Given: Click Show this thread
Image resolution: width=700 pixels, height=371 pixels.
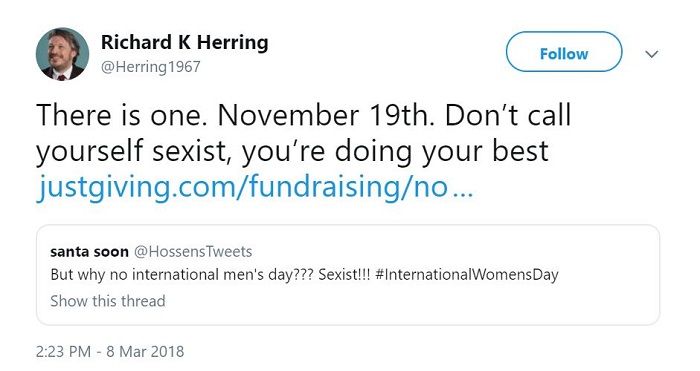Looking at the screenshot, I should pos(108,300).
